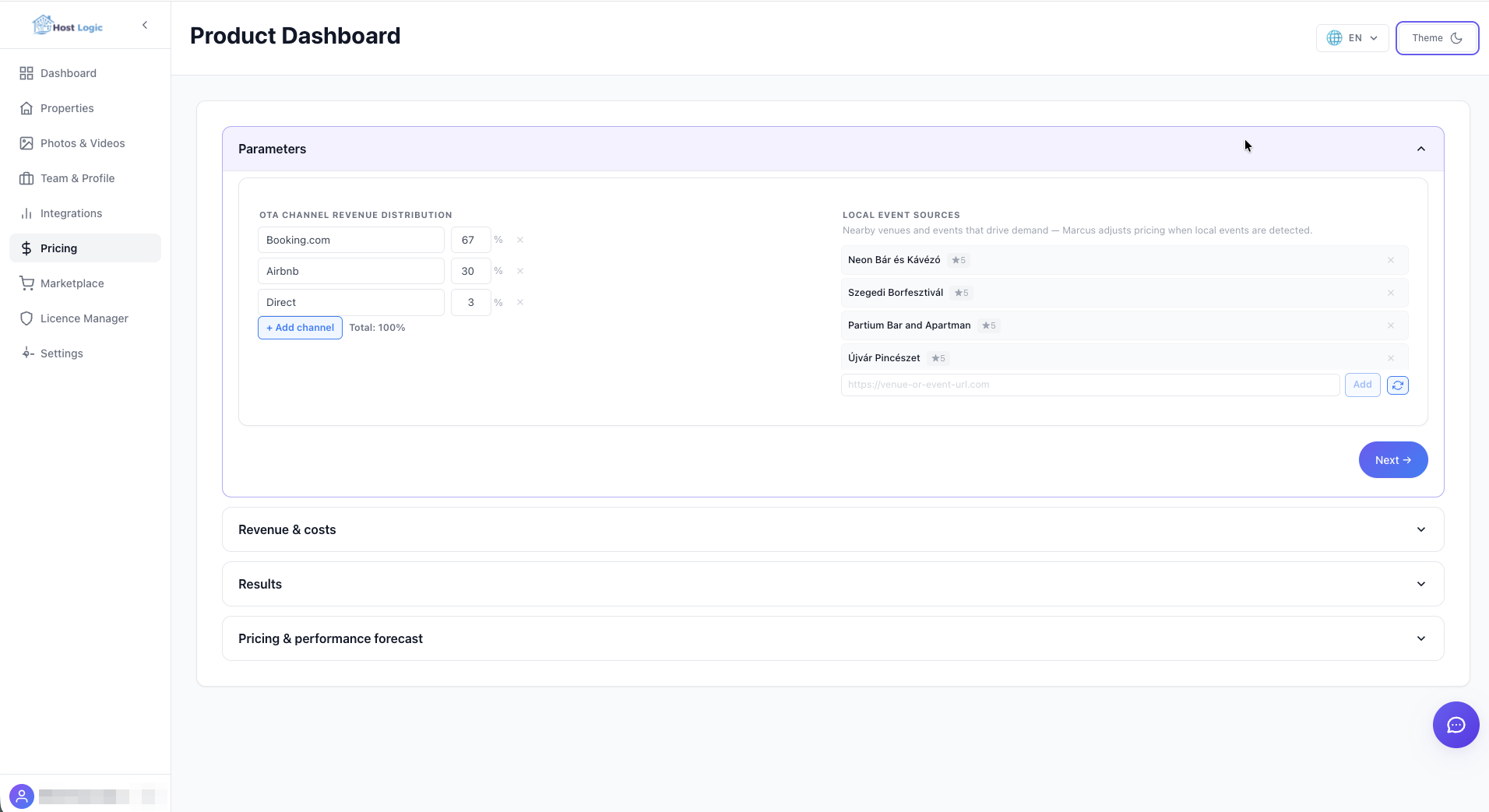The width and height of the screenshot is (1489, 812).
Task: Expand the Results section
Action: 833,584
